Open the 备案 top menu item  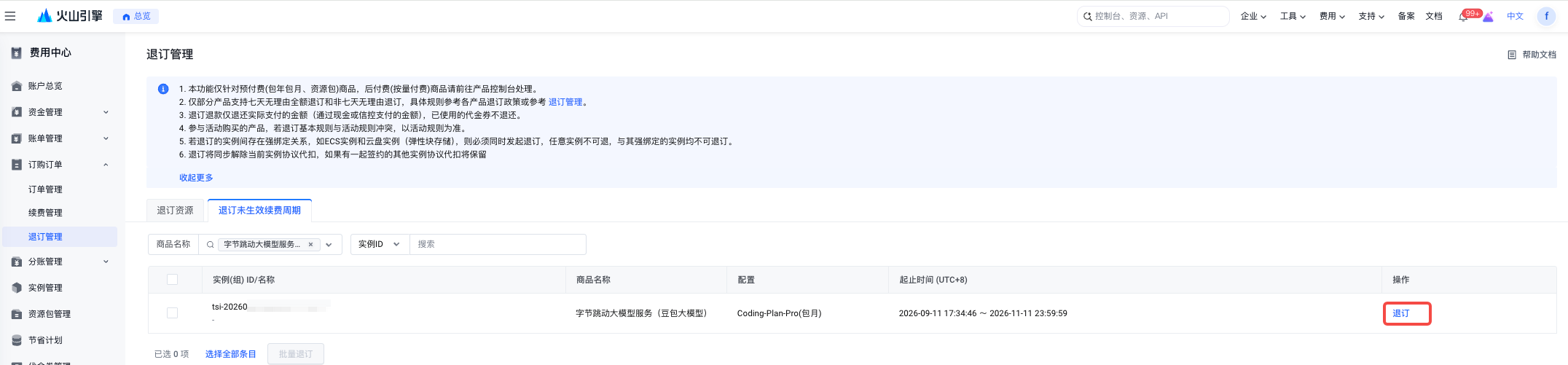point(1406,16)
